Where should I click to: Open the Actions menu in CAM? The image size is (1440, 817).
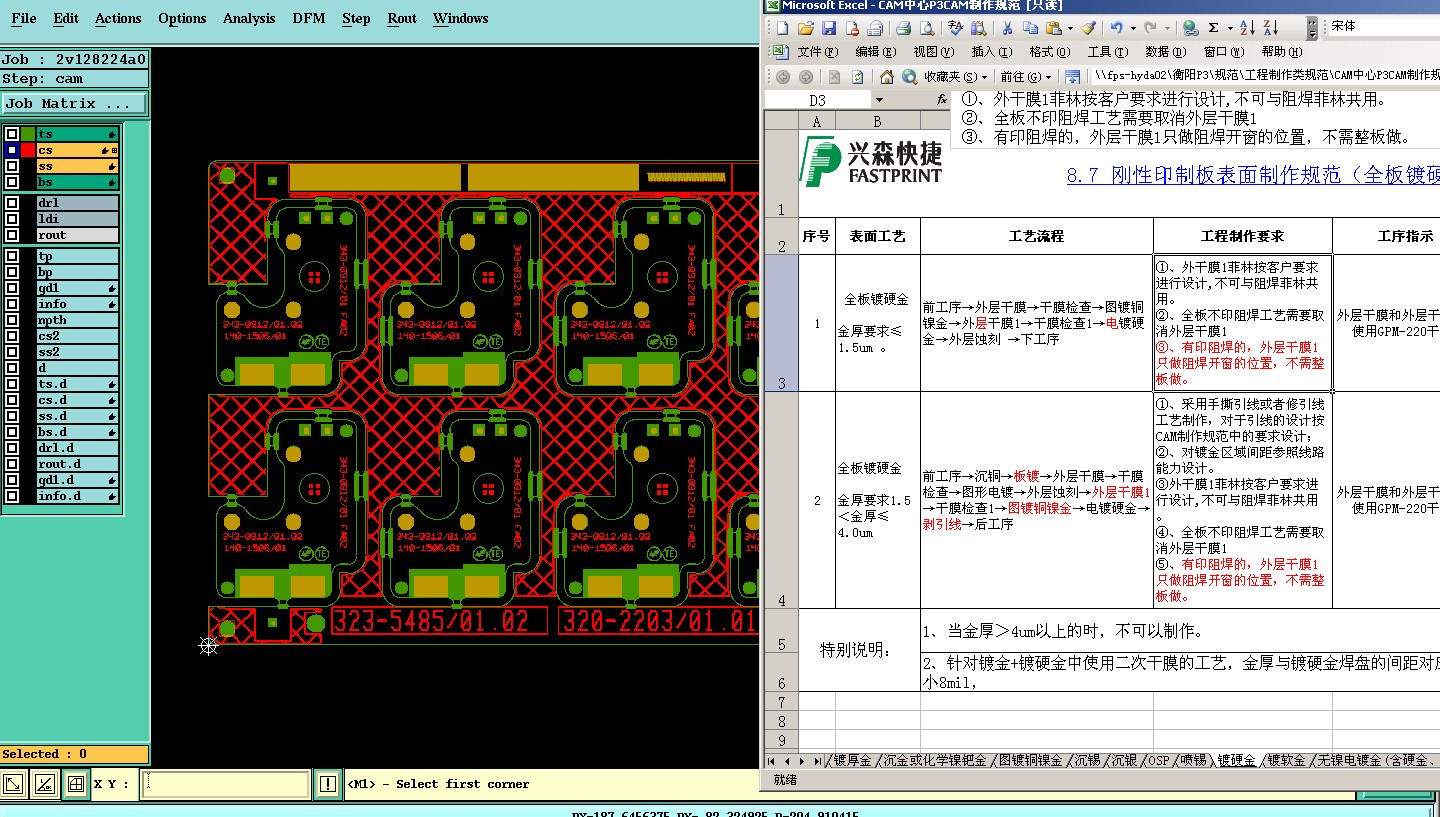tap(118, 18)
